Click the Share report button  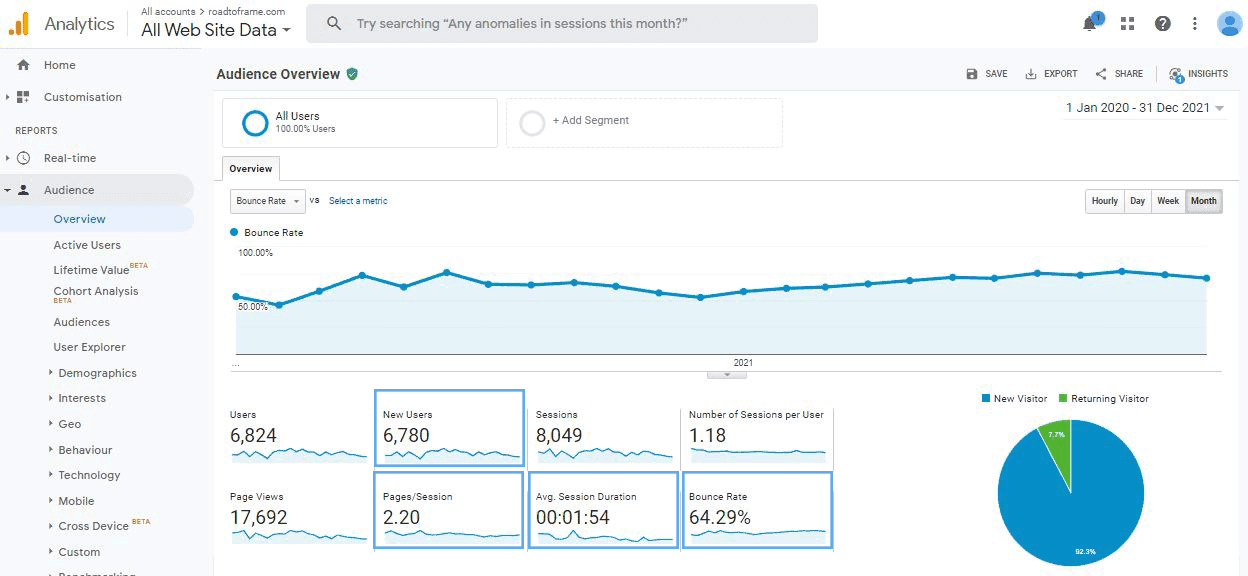[1119, 74]
